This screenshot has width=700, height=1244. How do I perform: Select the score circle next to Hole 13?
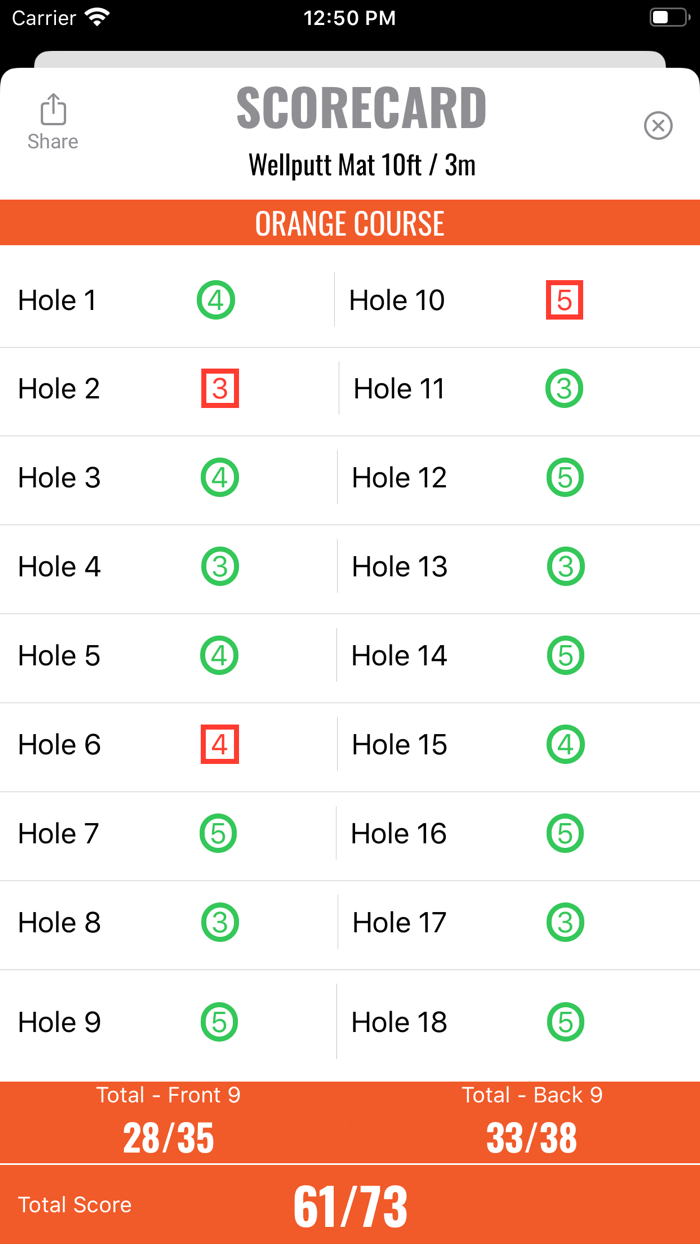(x=565, y=566)
